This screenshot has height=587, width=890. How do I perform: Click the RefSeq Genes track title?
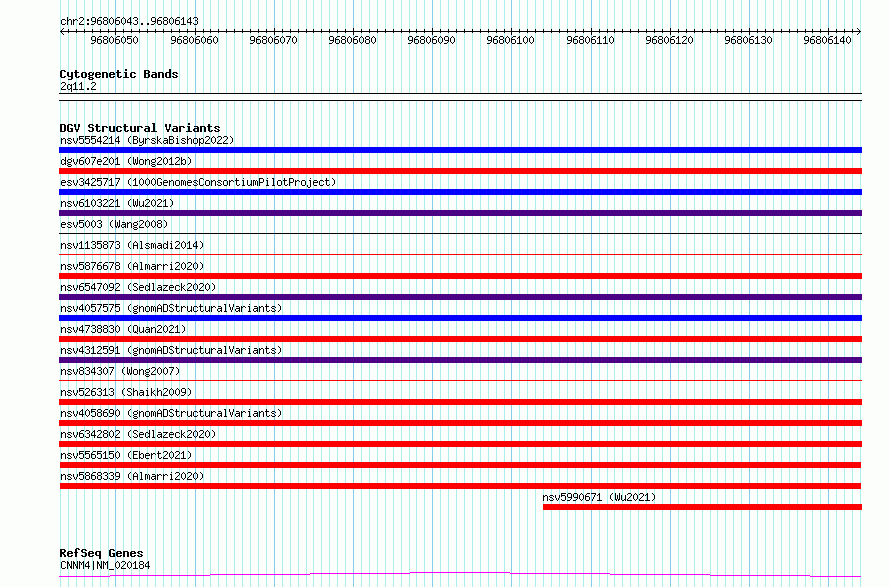101,554
